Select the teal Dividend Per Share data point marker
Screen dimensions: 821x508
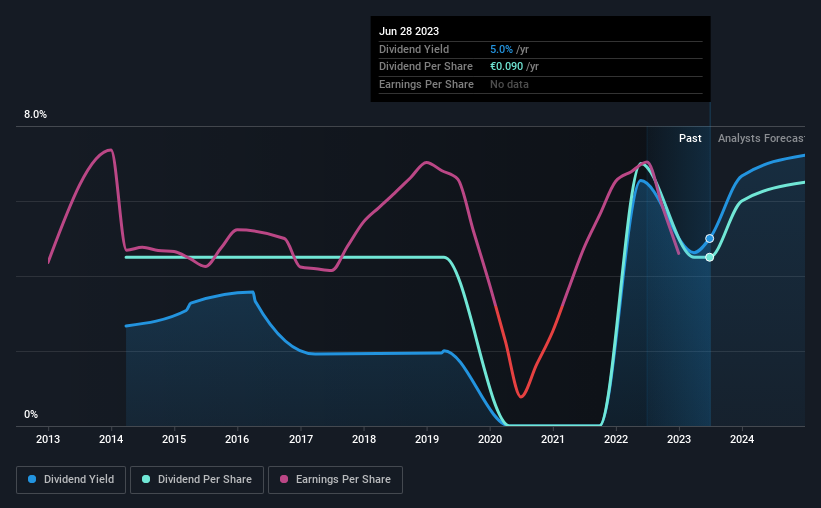(x=709, y=257)
